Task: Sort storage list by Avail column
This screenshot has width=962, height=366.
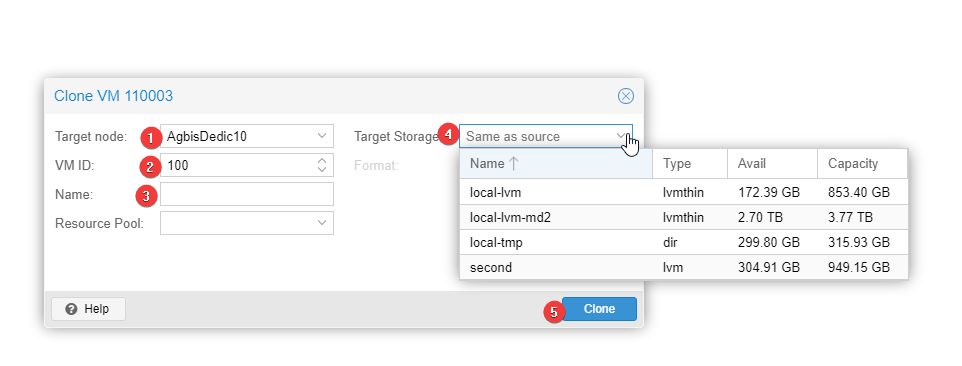Action: coord(772,164)
